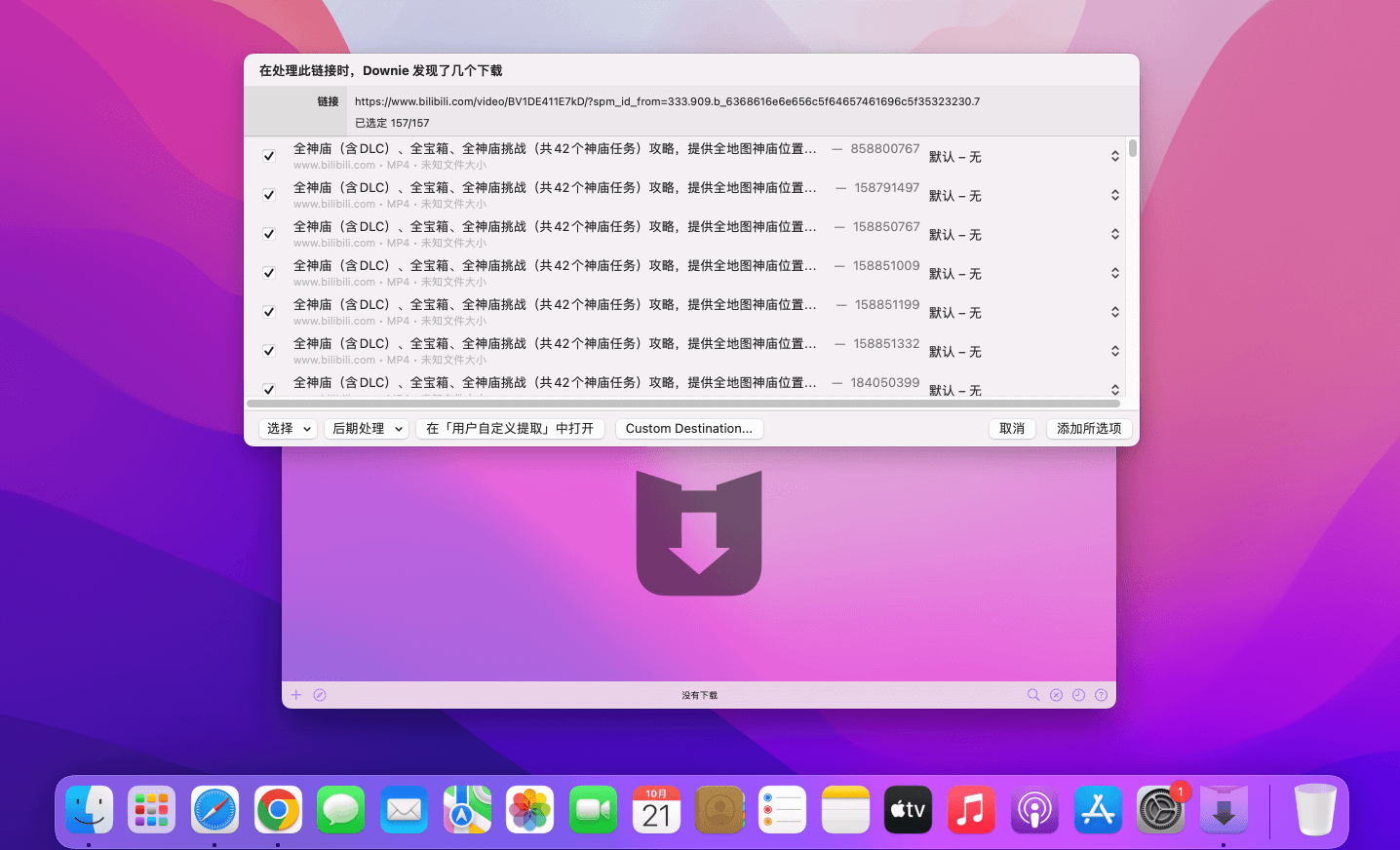This screenshot has height=850, width=1400.
Task: Click the 添加所选项 button
Action: [1088, 429]
